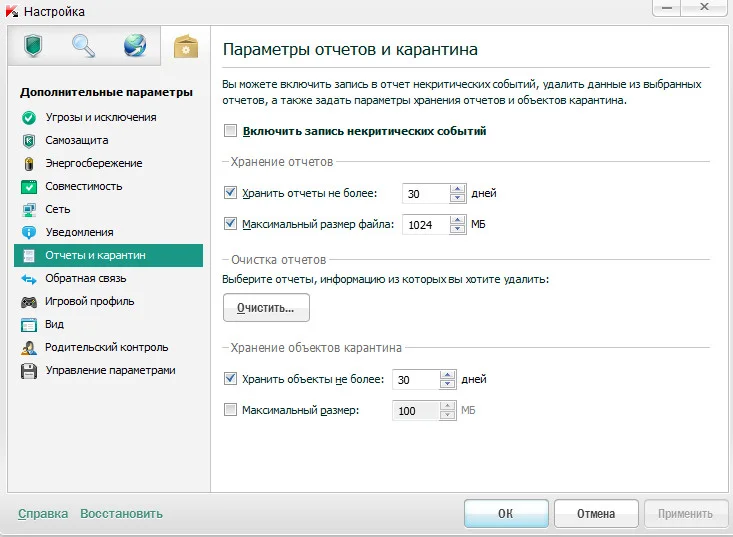Click quarantine days field showing 30
733x537 pixels.
tap(416, 379)
